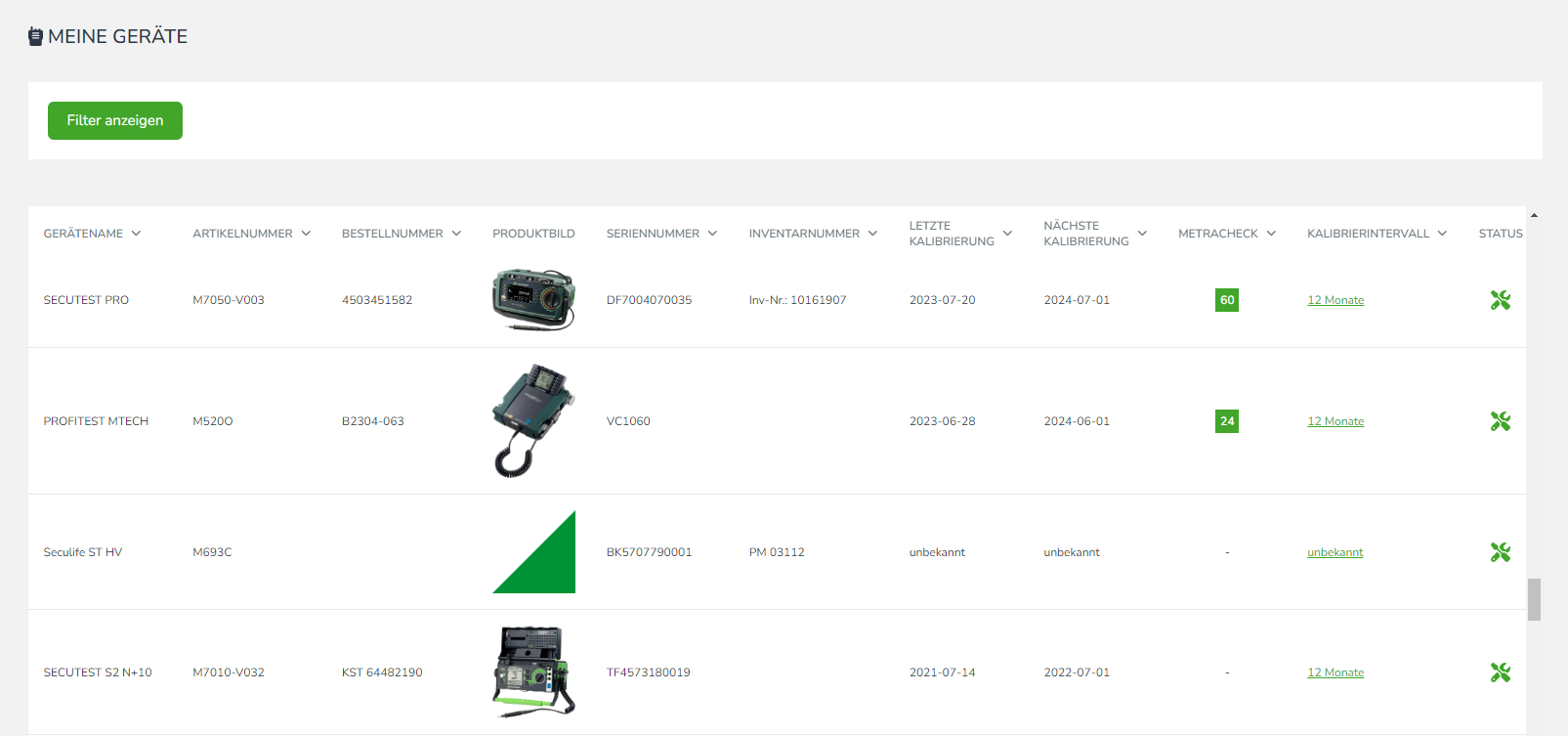Image resolution: width=1568 pixels, height=736 pixels.
Task: Sort by Metracheck column chevron
Action: point(1271,234)
